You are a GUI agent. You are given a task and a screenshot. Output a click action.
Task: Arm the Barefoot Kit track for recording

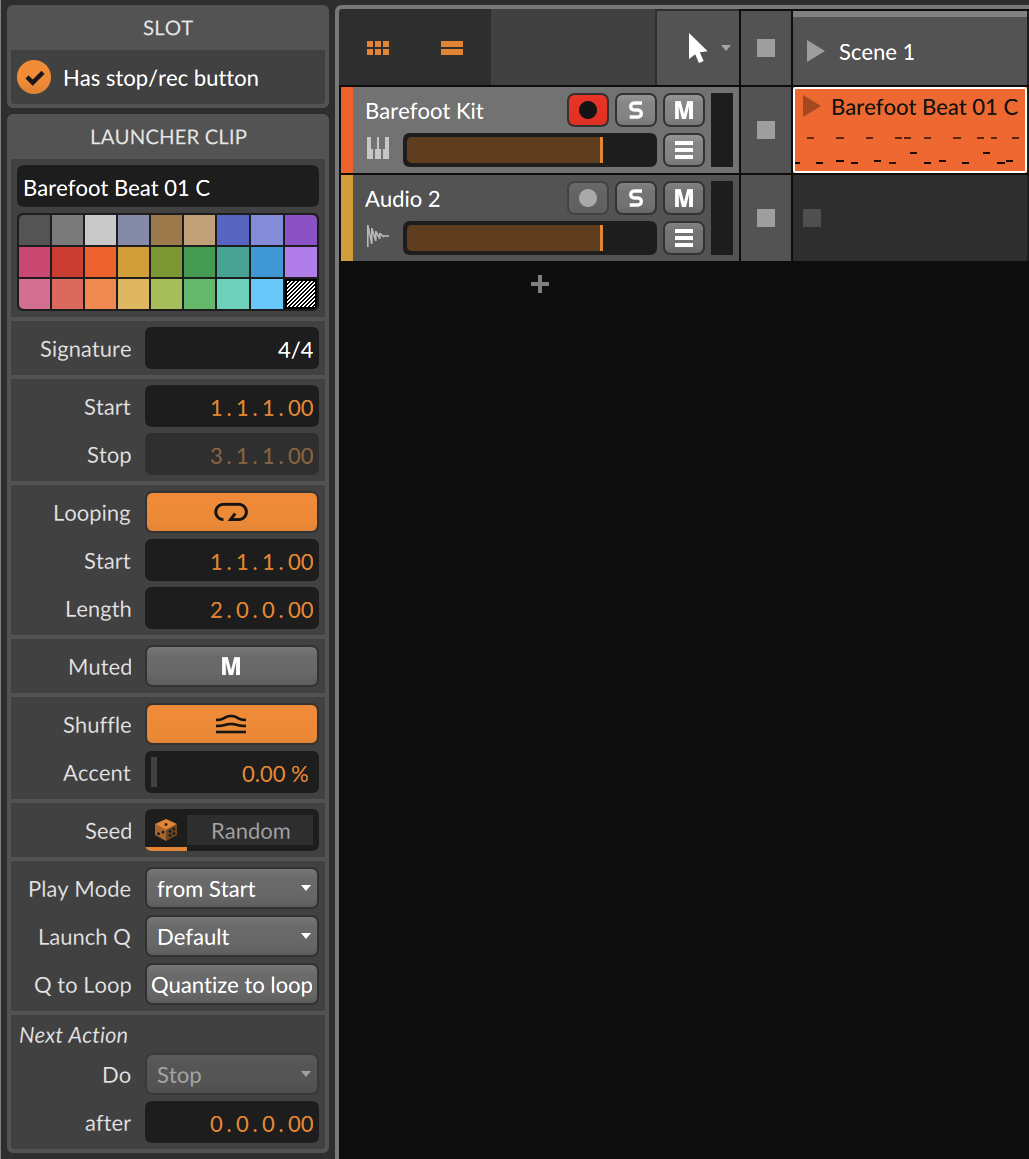pos(588,110)
